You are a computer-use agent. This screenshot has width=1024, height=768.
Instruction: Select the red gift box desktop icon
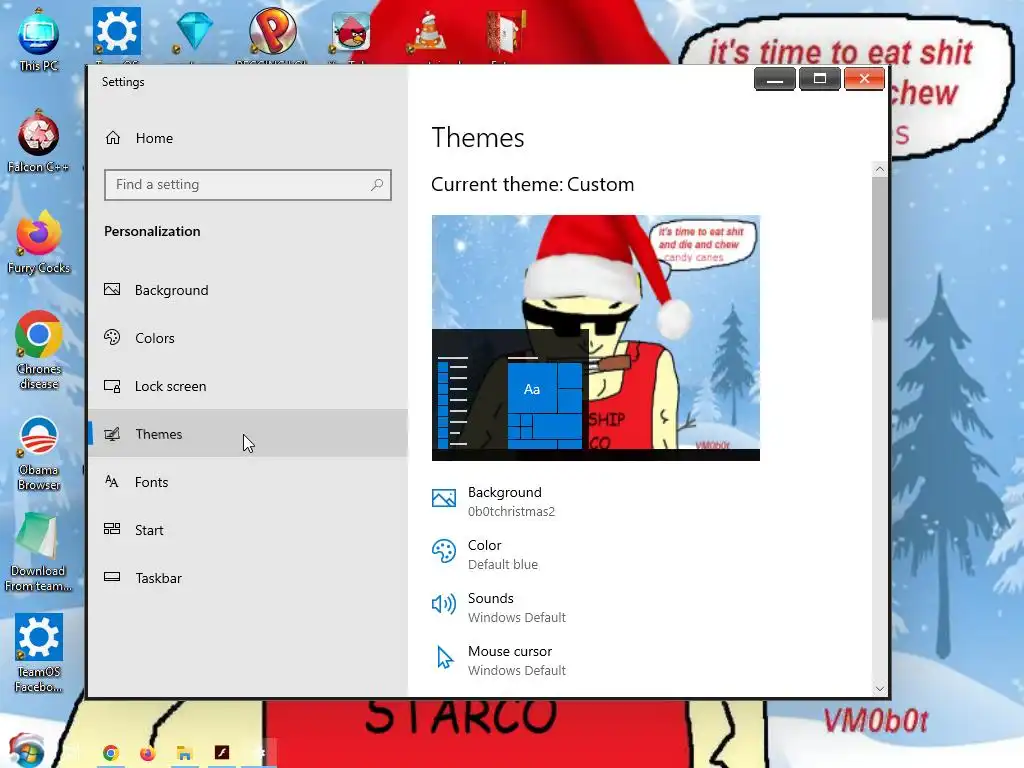[x=507, y=31]
